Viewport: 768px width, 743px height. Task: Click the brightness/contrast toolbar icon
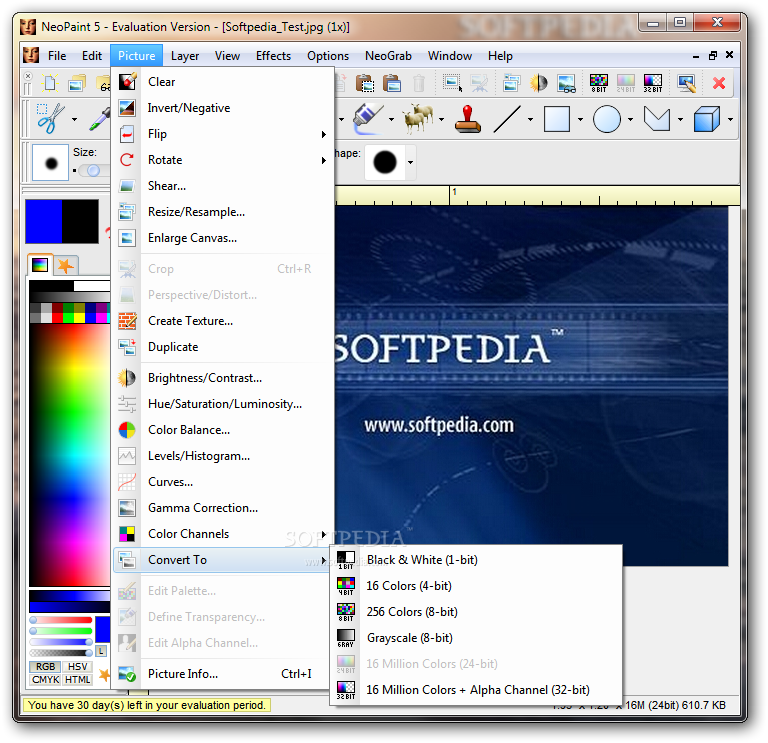(x=538, y=83)
